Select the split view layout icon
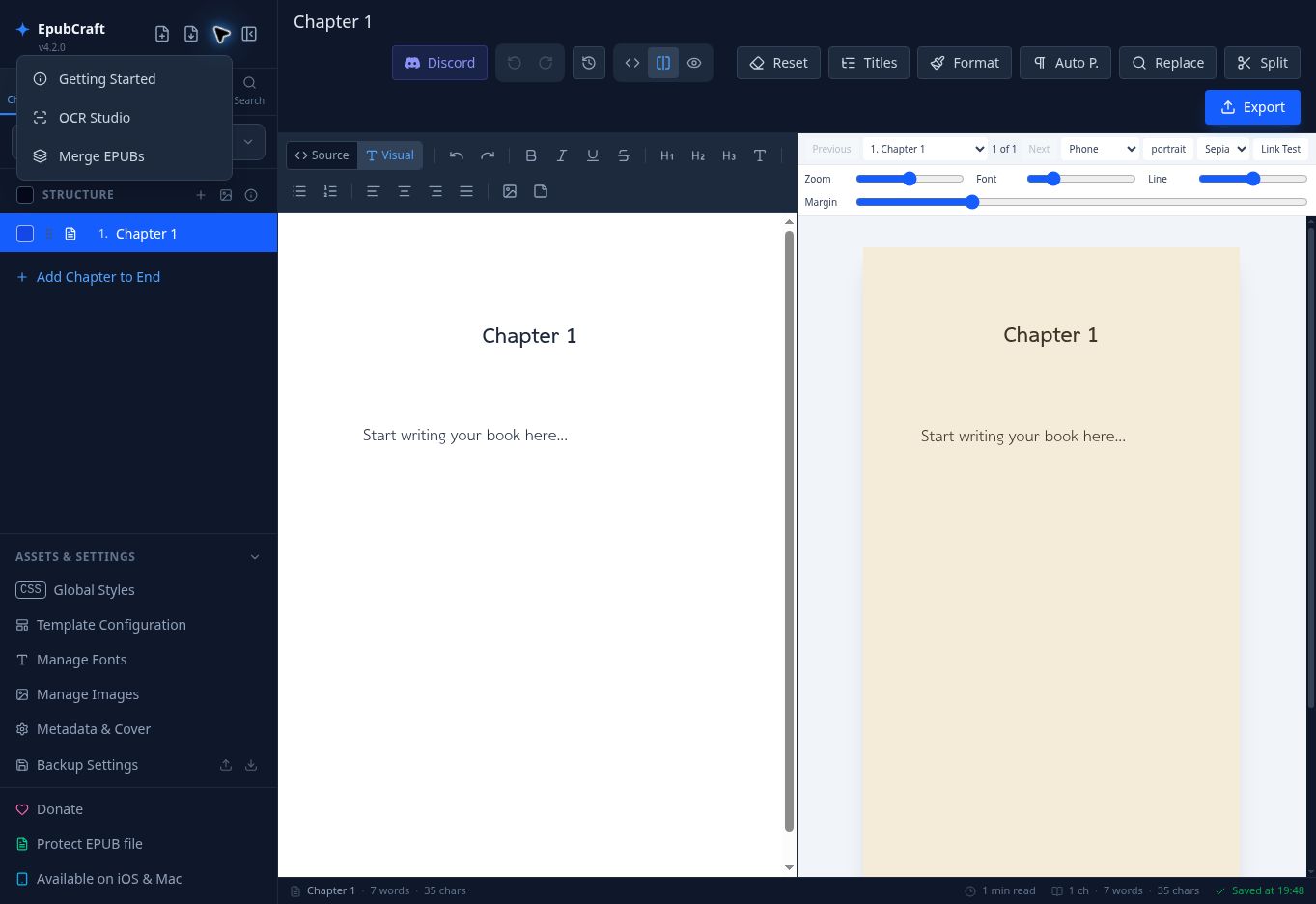Viewport: 1316px width, 904px height. coord(663,63)
